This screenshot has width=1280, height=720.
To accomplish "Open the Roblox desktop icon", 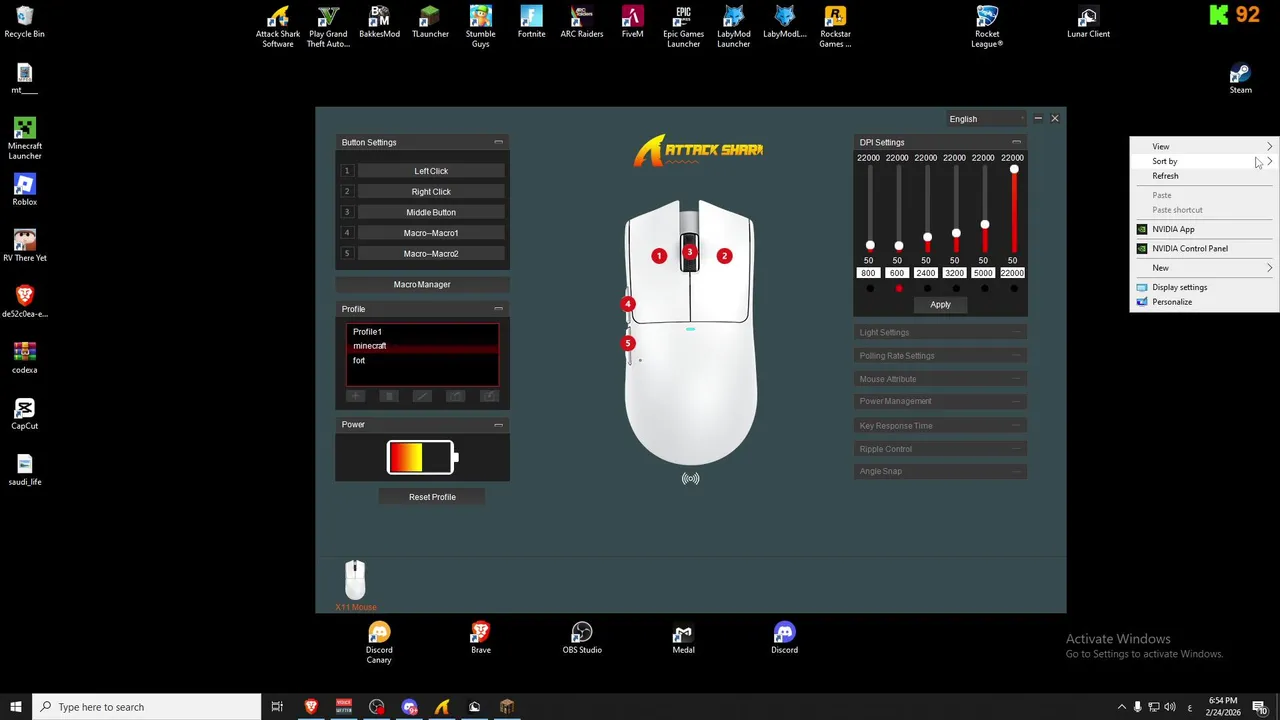I will coord(25,190).
